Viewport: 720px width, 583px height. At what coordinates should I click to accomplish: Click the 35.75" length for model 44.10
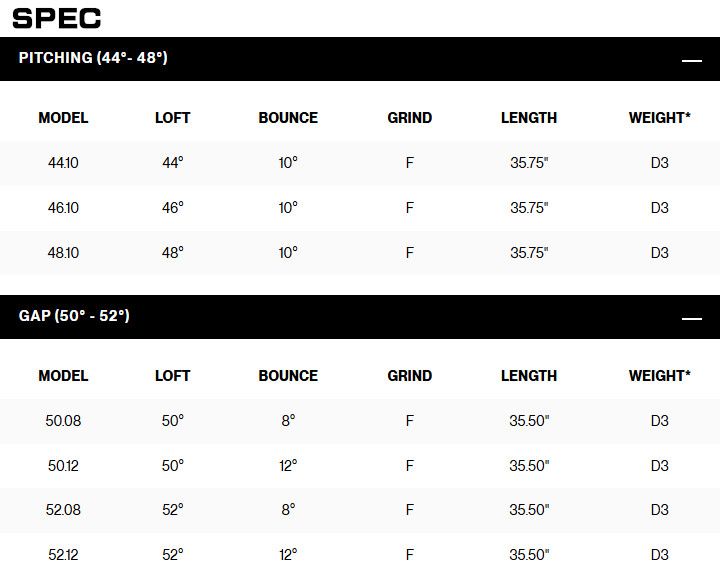point(529,163)
